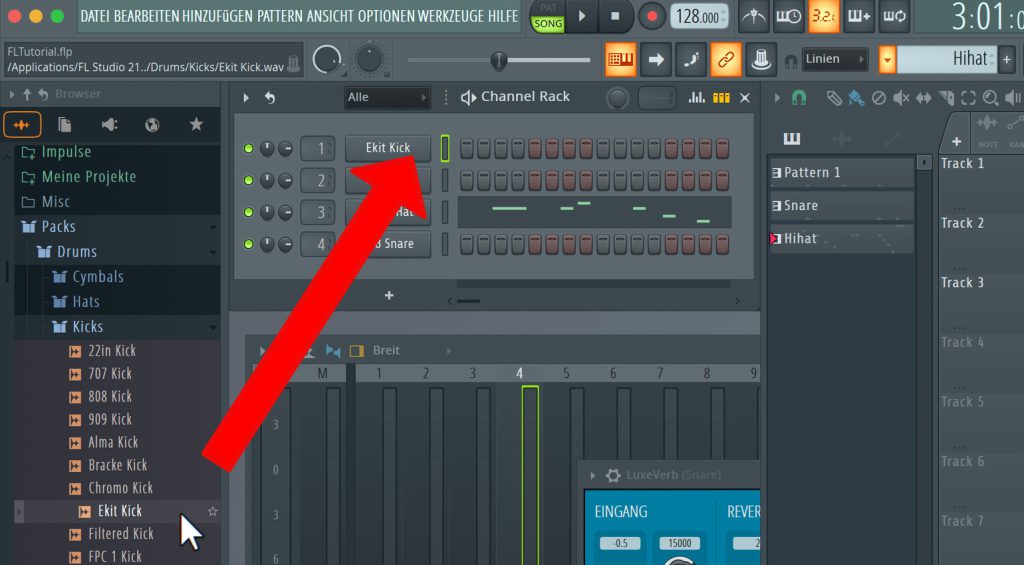Toggle typing keyboard to piano icon
1024x565 pixels.
point(620,60)
